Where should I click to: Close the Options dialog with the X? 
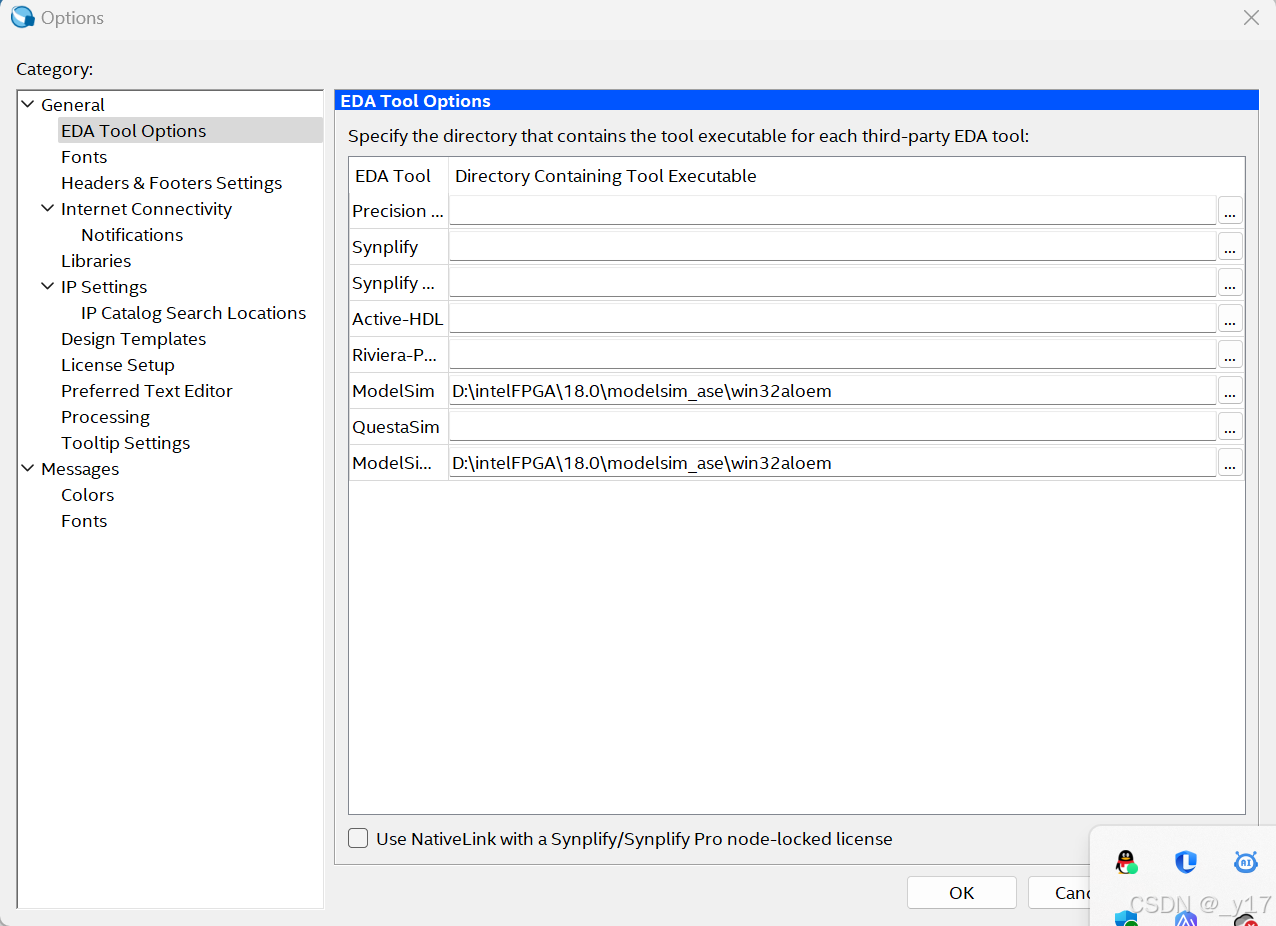[1251, 17]
